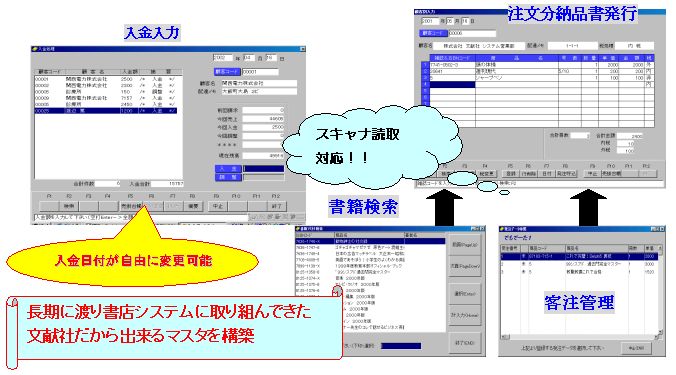676x375 pixels.
Task: Click the F2 検索 button in payment window
Action: (69, 206)
